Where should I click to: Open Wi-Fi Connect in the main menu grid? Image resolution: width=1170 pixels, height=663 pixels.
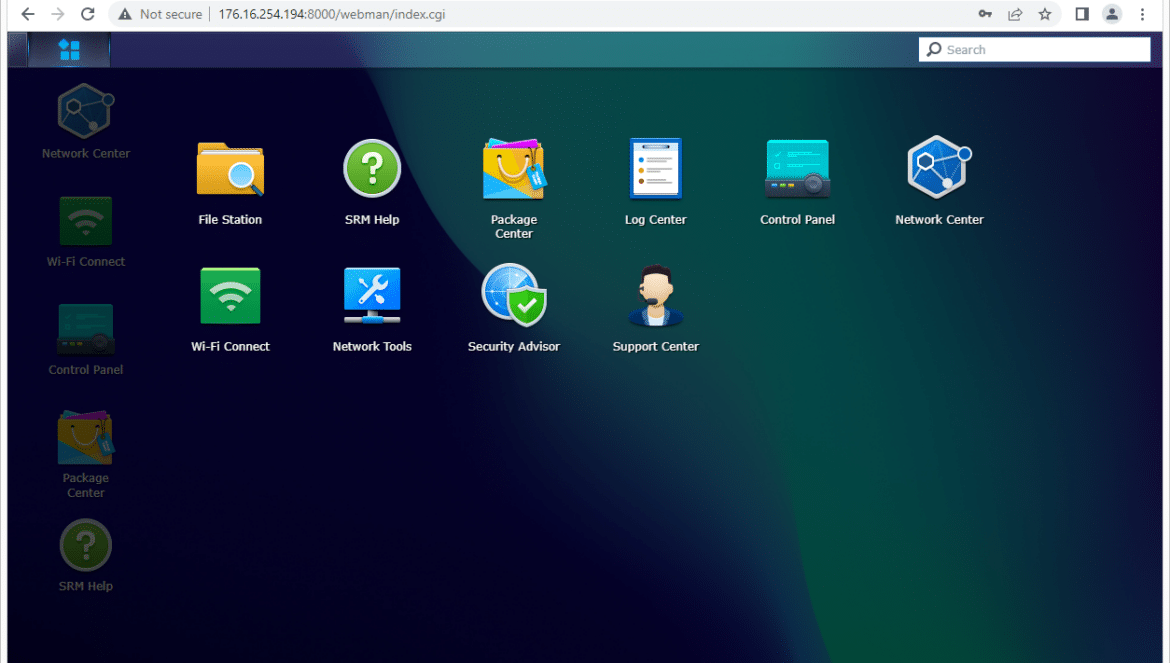(230, 309)
